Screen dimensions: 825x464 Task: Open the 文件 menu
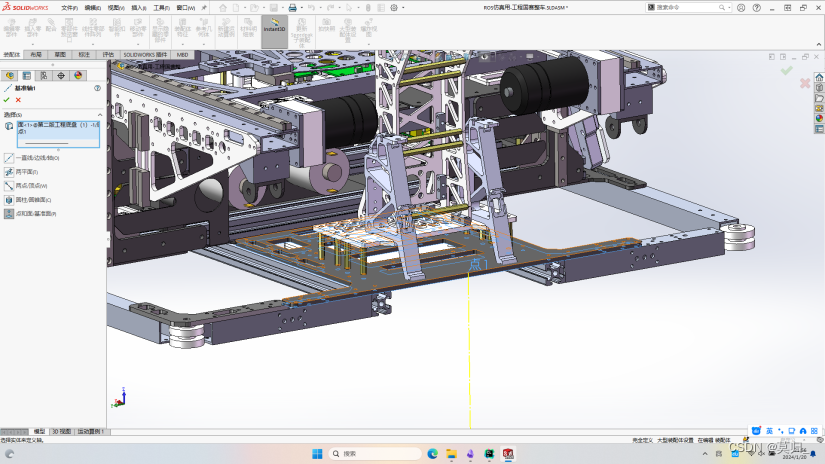[69, 8]
